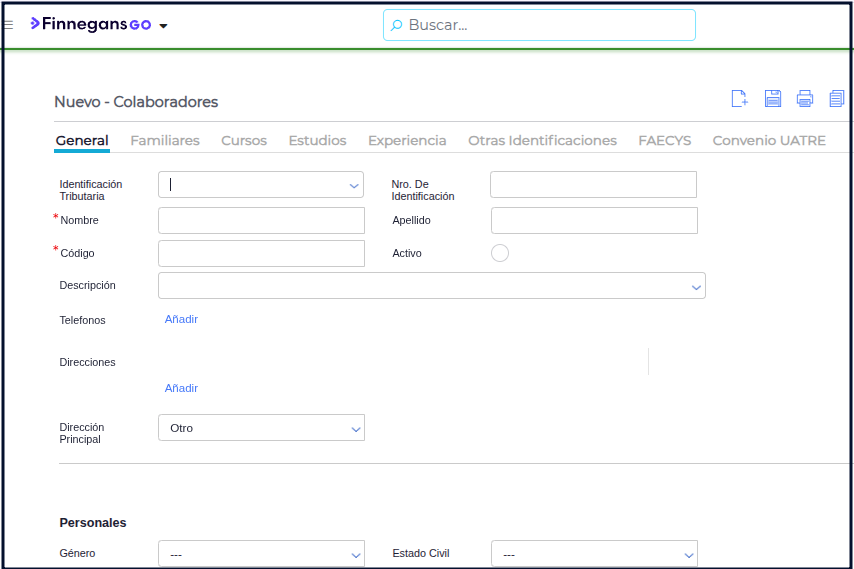The image size is (854, 569).
Task: Toggle the Activo radio button
Action: [x=500, y=253]
